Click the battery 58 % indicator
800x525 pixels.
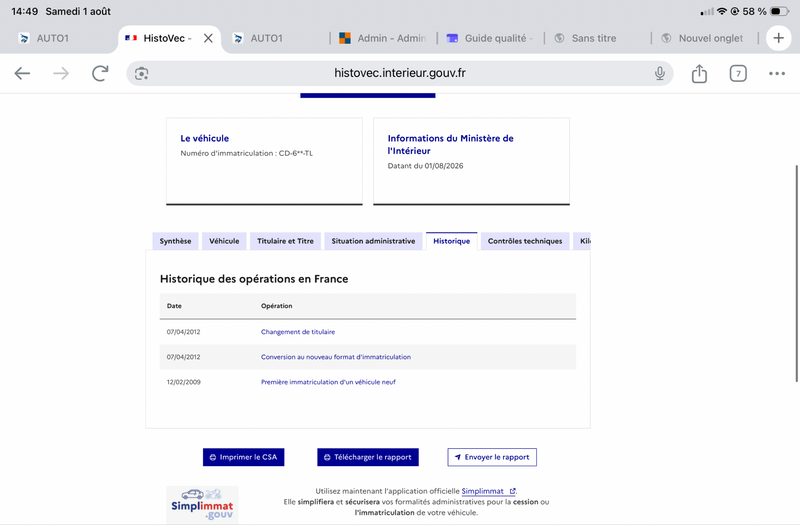pyautogui.click(x=766, y=11)
